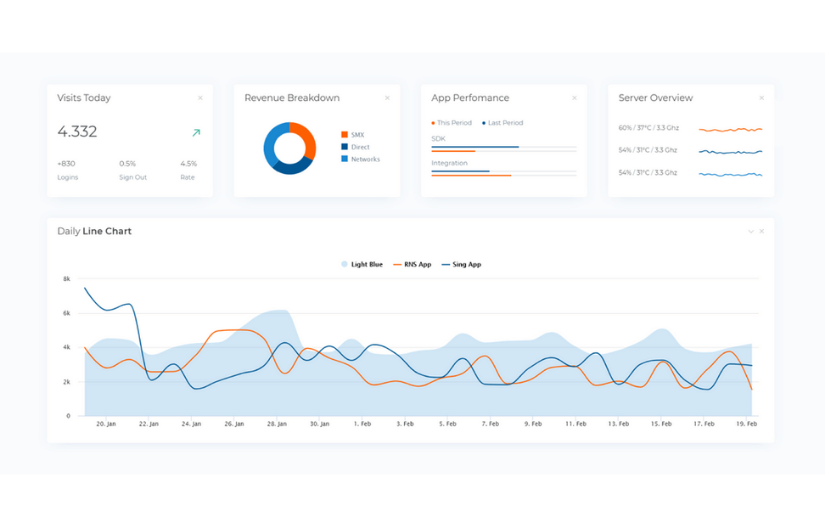The image size is (825, 525).
Task: Click the 28. Jan axis label
Action: pos(277,424)
